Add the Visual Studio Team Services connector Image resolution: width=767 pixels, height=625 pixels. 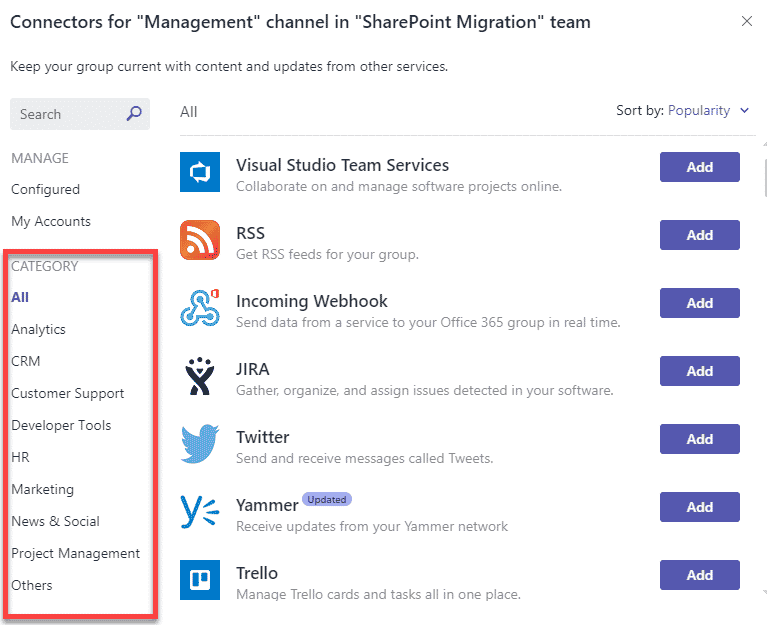(699, 167)
